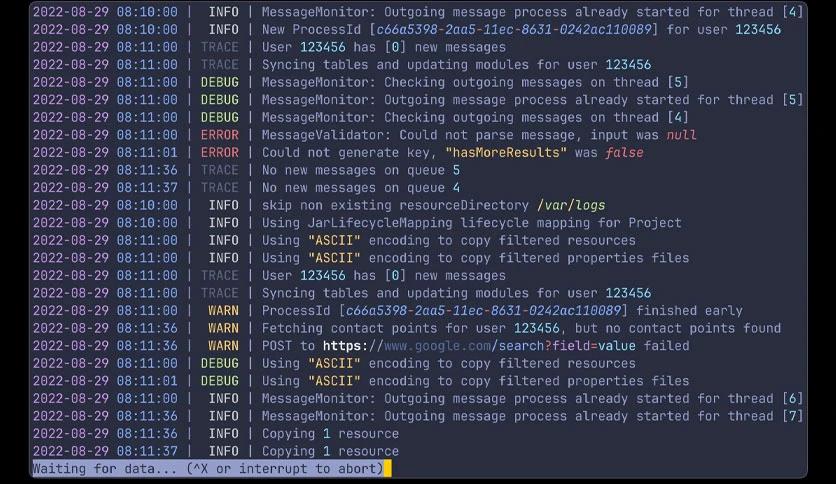Click the 'POST to' text in the WARN line
Image resolution: width=836 pixels, height=484 pixels.
(288, 346)
